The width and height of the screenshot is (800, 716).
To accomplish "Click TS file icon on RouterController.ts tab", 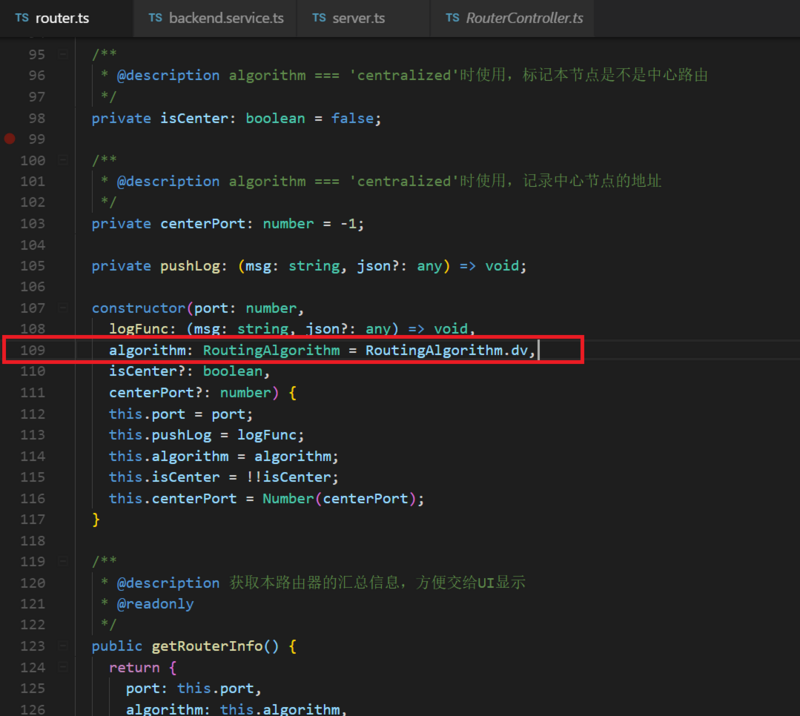I will point(453,18).
